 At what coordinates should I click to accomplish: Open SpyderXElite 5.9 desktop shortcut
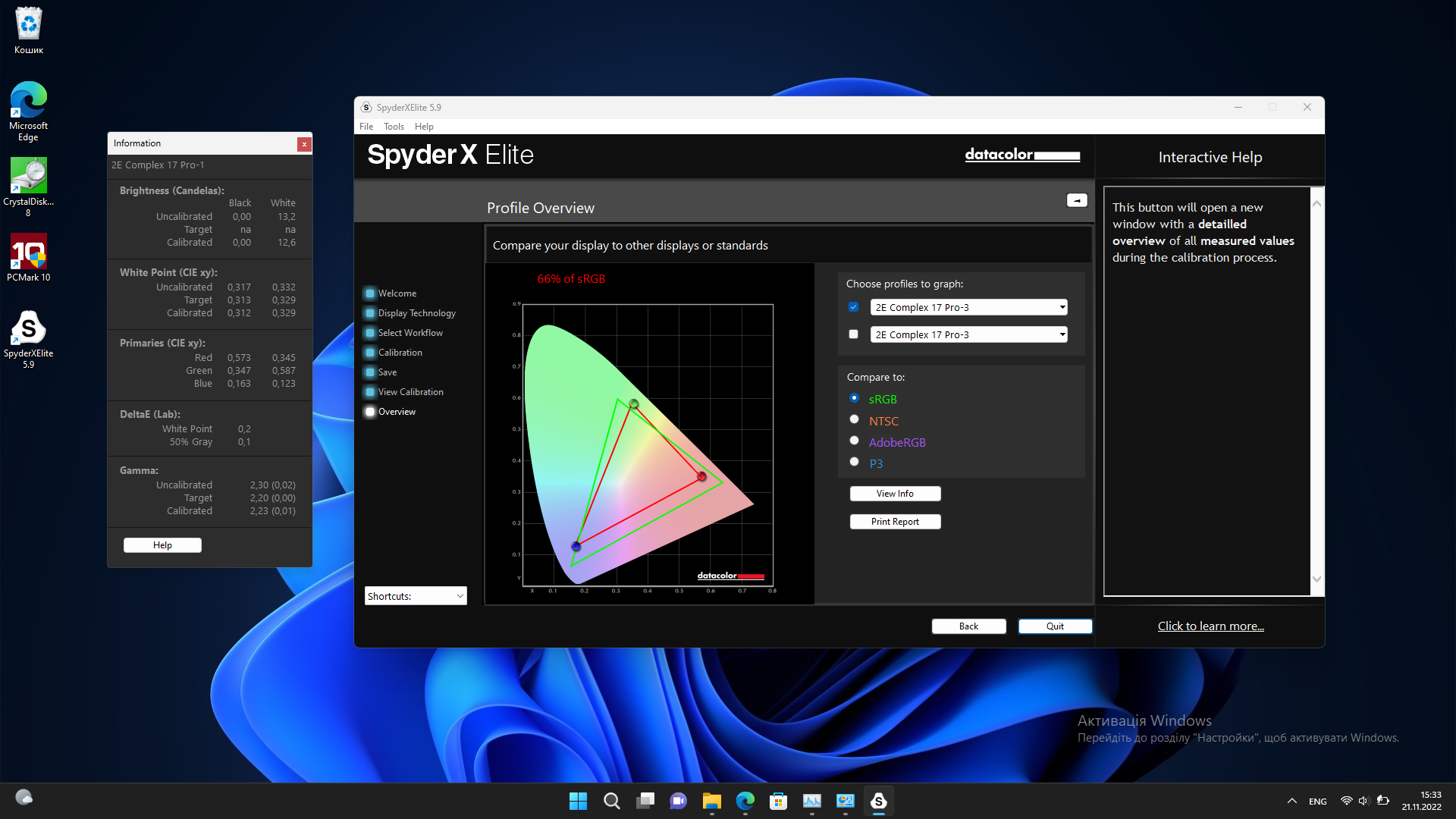pyautogui.click(x=29, y=339)
